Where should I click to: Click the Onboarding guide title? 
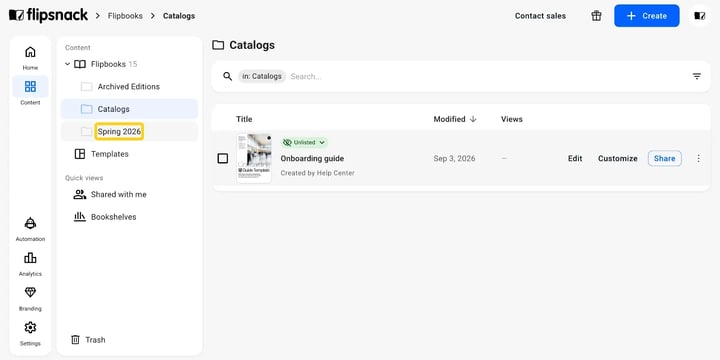312,158
